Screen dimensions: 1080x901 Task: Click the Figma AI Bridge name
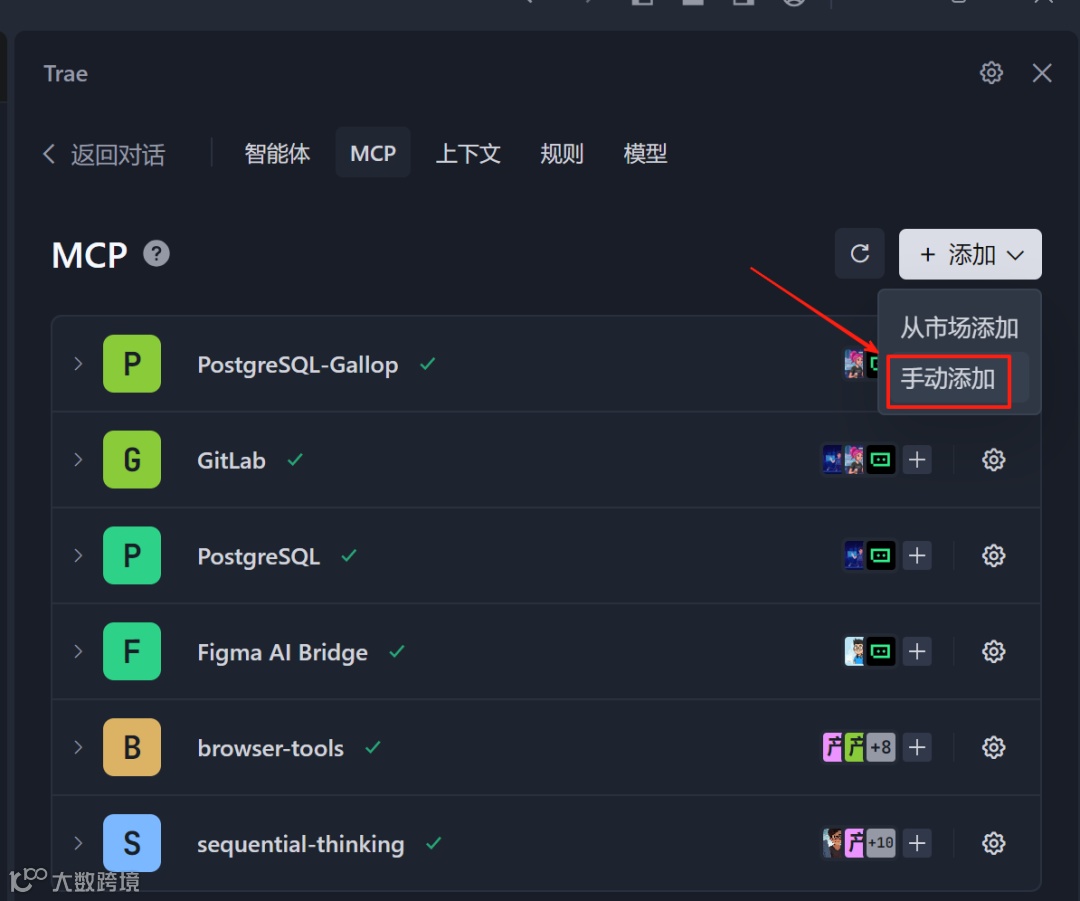282,652
